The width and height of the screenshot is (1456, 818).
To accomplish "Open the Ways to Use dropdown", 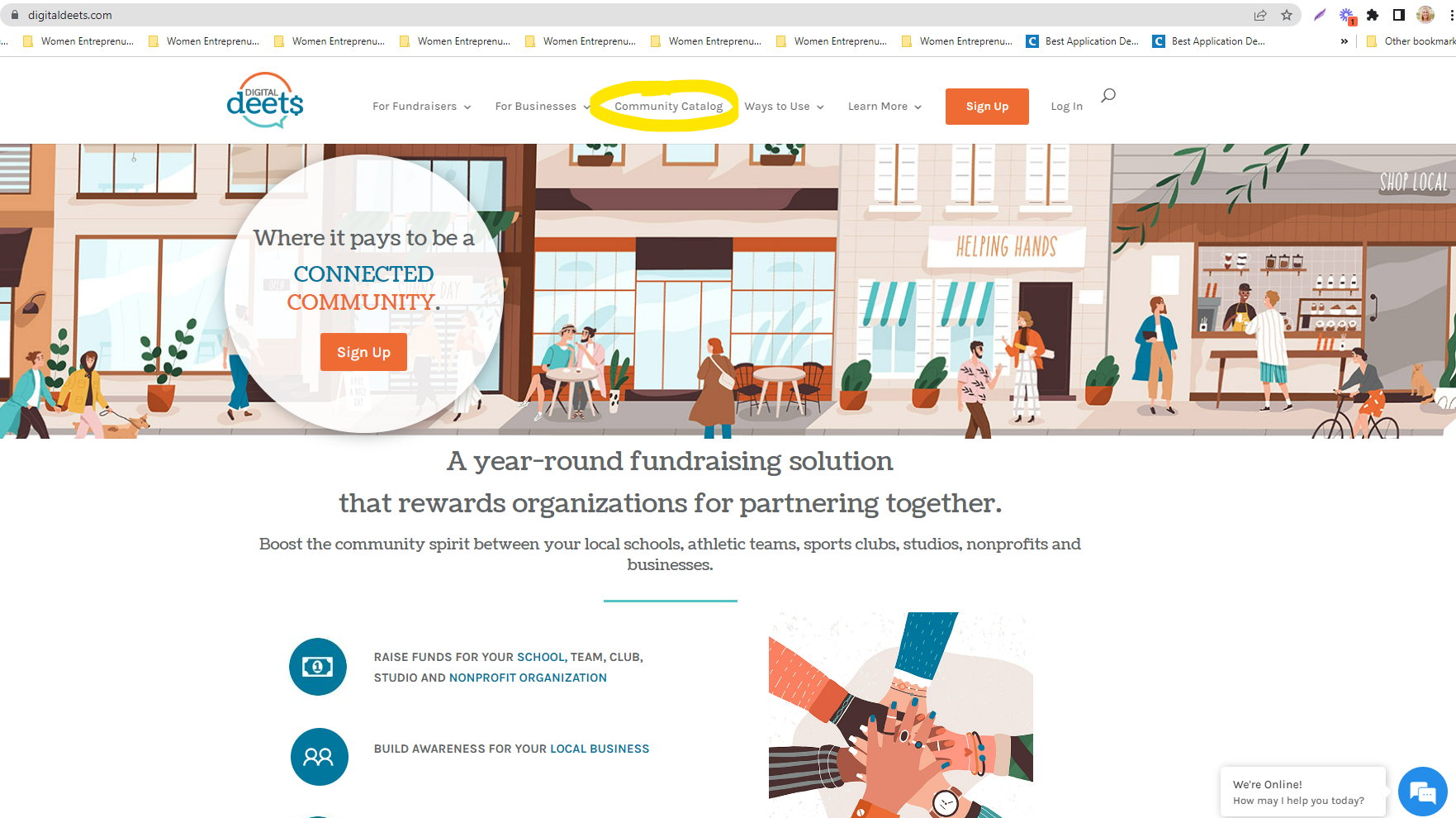I will [785, 107].
